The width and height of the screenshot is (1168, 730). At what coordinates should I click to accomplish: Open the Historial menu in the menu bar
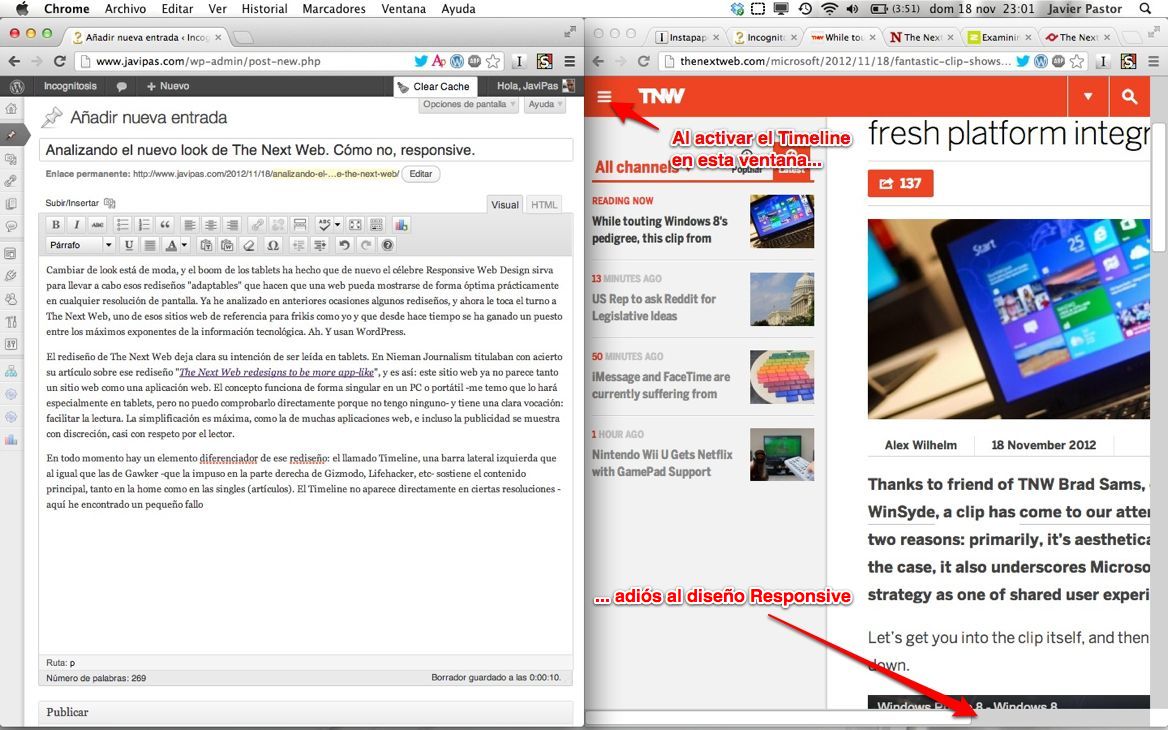pos(264,9)
